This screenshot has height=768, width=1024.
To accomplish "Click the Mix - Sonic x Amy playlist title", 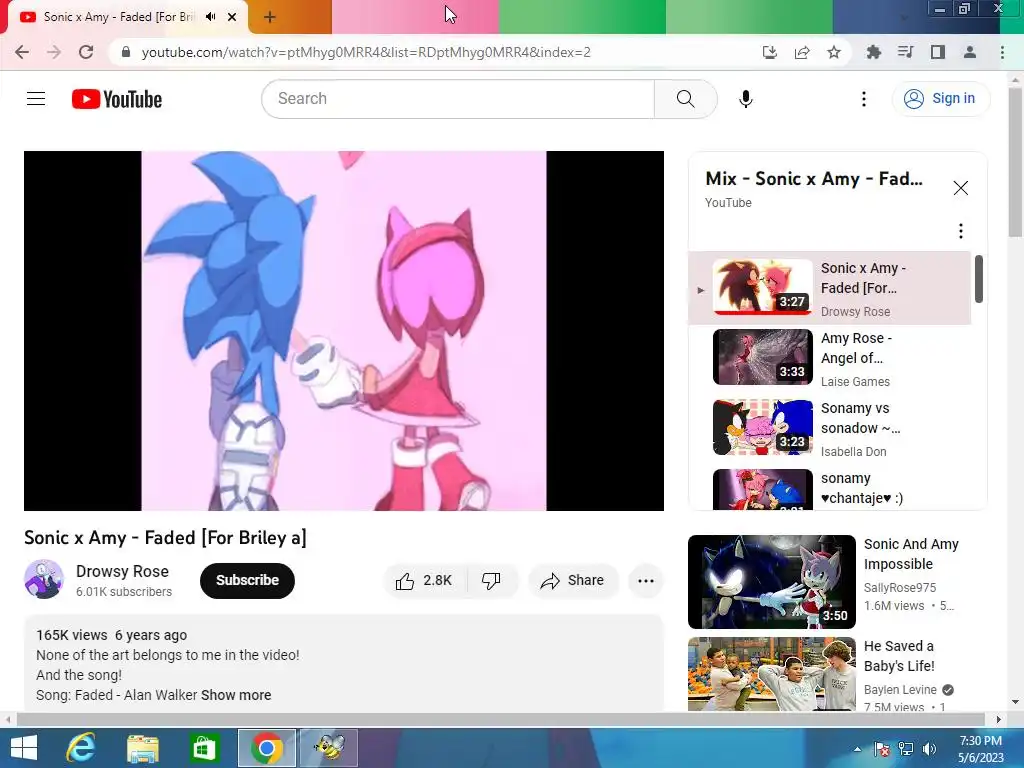I will tap(814, 178).
